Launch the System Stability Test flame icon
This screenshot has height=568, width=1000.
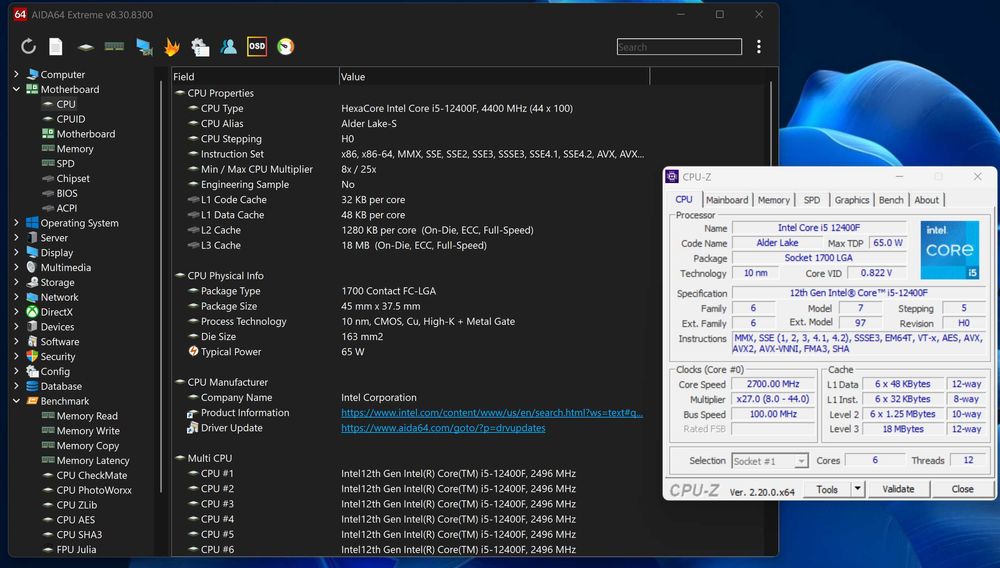172,47
